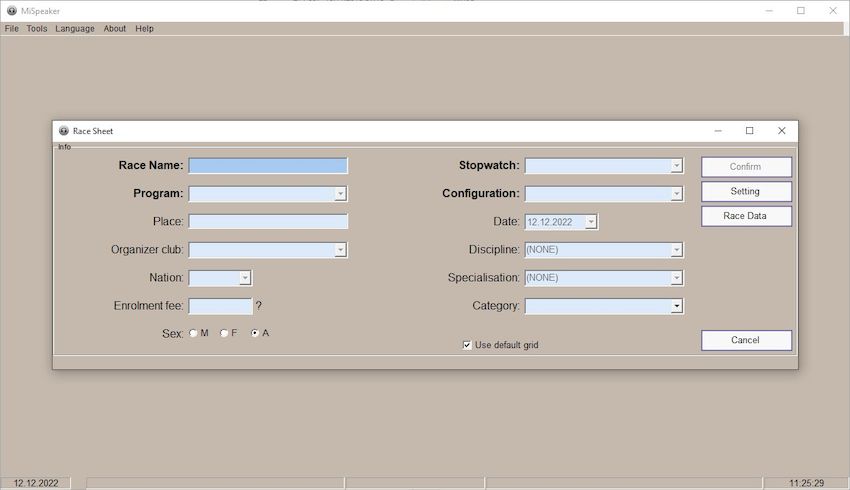The height and width of the screenshot is (490, 850).
Task: Click the 12.12.2022 date in status bar
Action: pos(36,483)
